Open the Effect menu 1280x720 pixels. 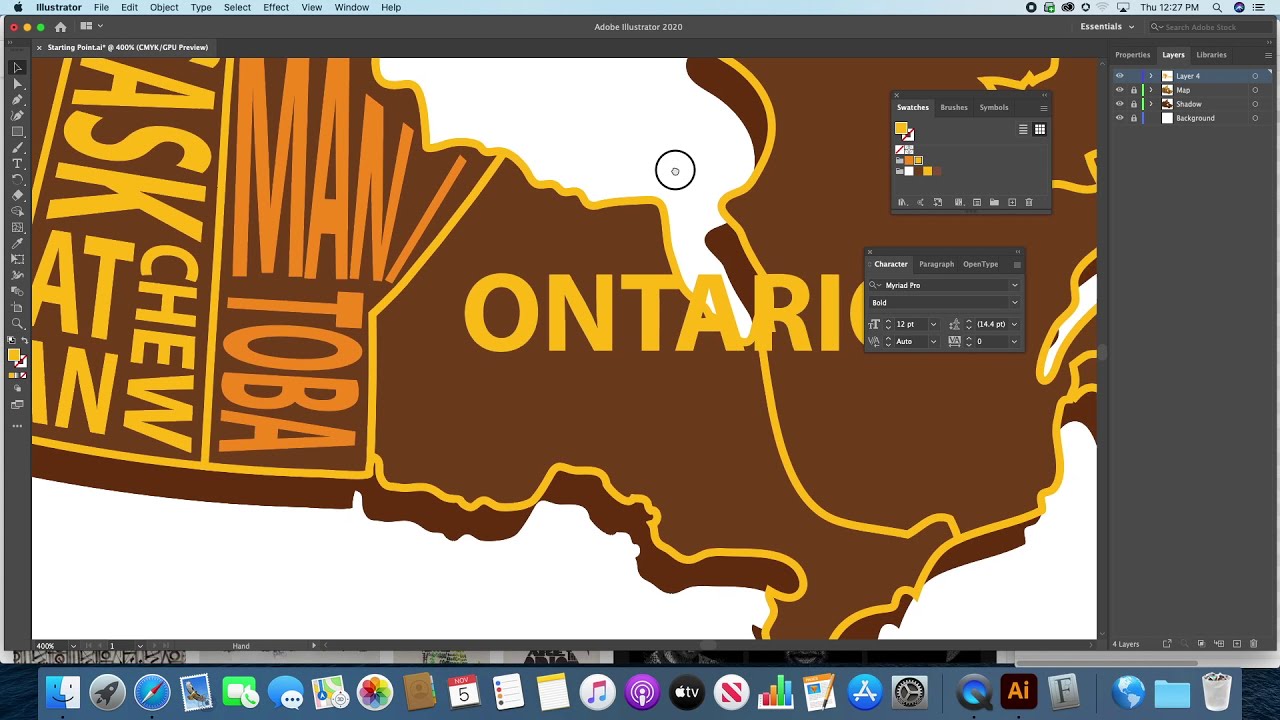[276, 7]
